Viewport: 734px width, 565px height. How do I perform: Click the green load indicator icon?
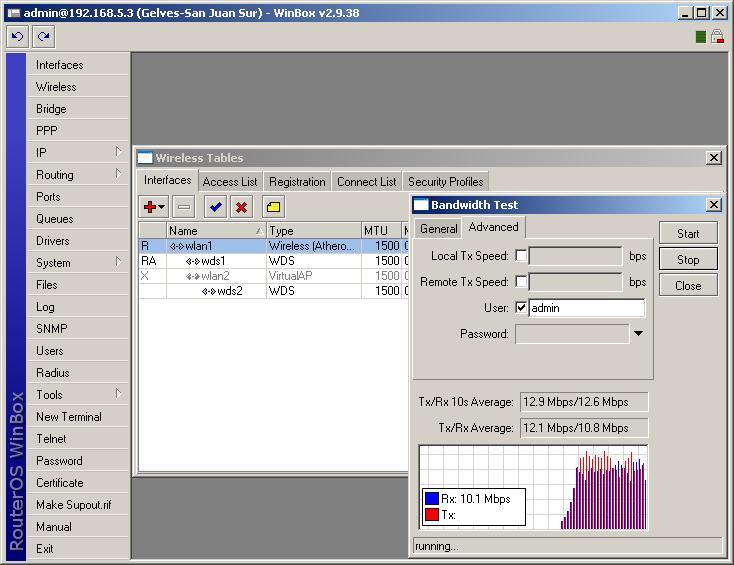tap(701, 37)
